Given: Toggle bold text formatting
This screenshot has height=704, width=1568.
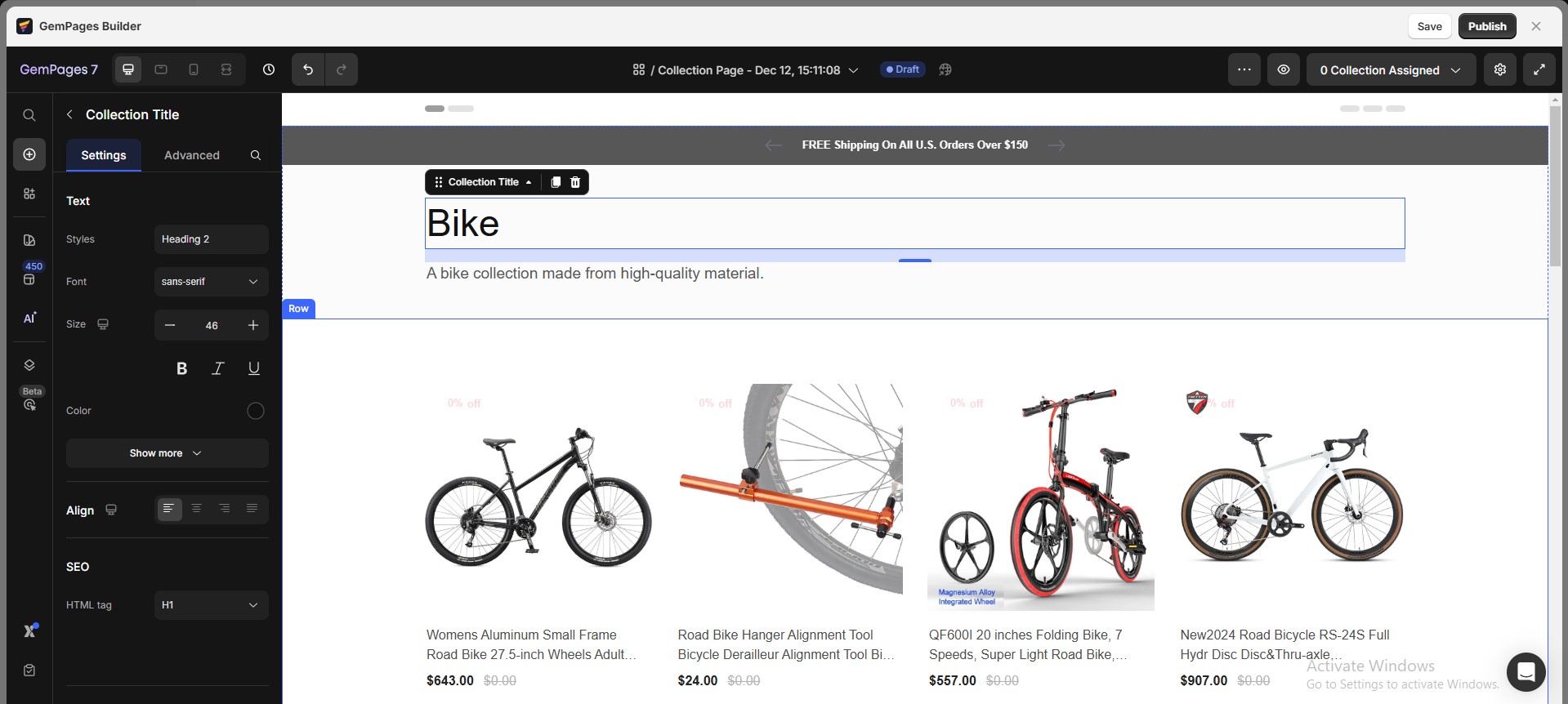Looking at the screenshot, I should [x=181, y=368].
